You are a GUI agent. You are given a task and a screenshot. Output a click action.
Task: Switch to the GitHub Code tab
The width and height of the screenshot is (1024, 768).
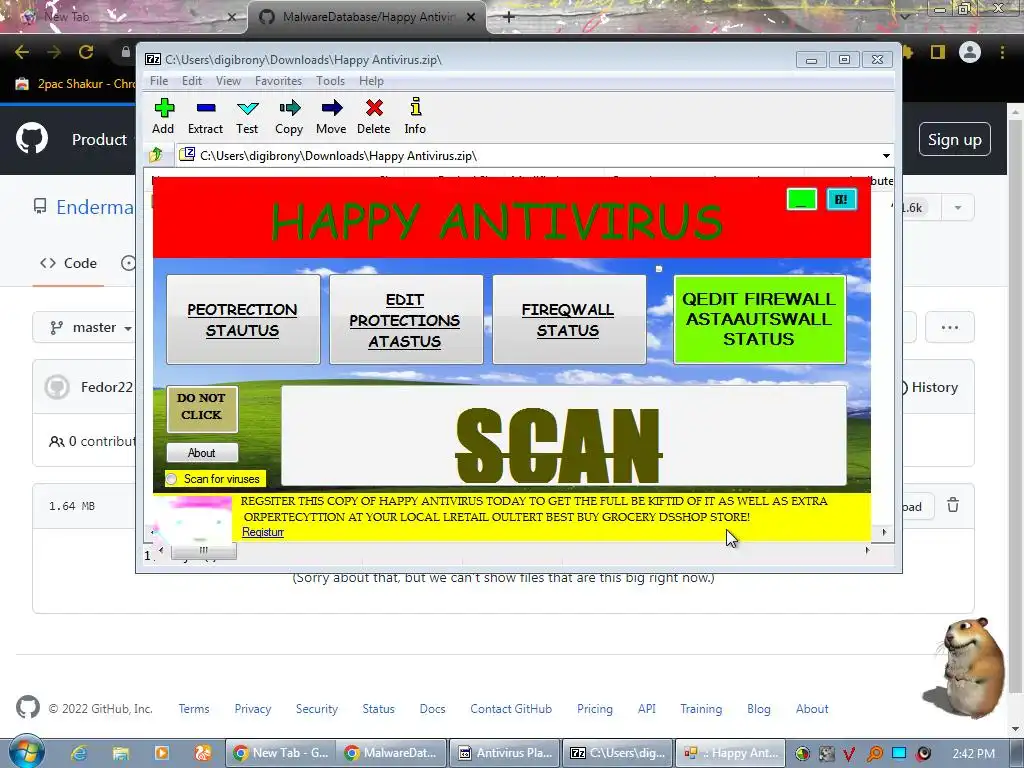coord(68,263)
